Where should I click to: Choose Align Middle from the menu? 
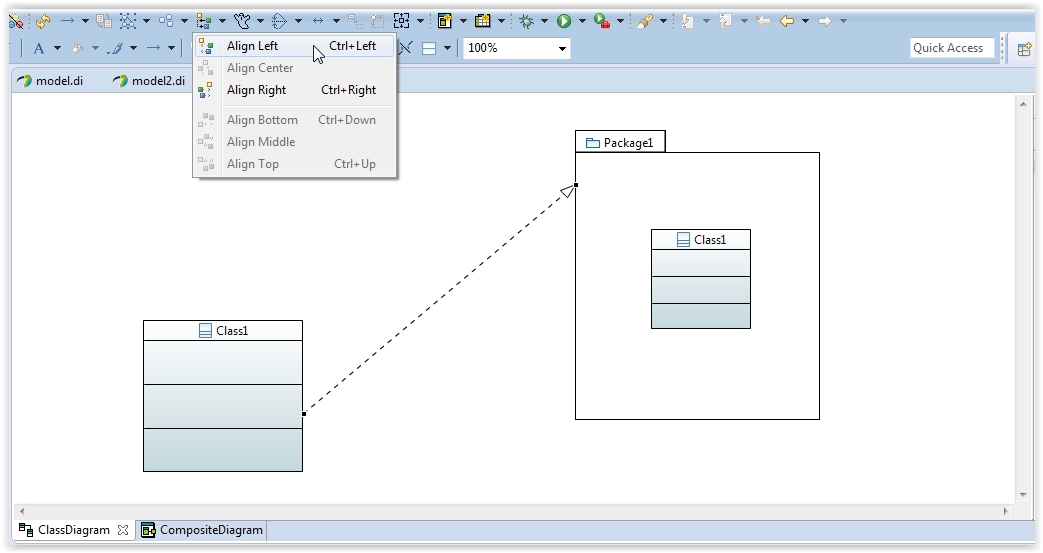tap(295, 142)
